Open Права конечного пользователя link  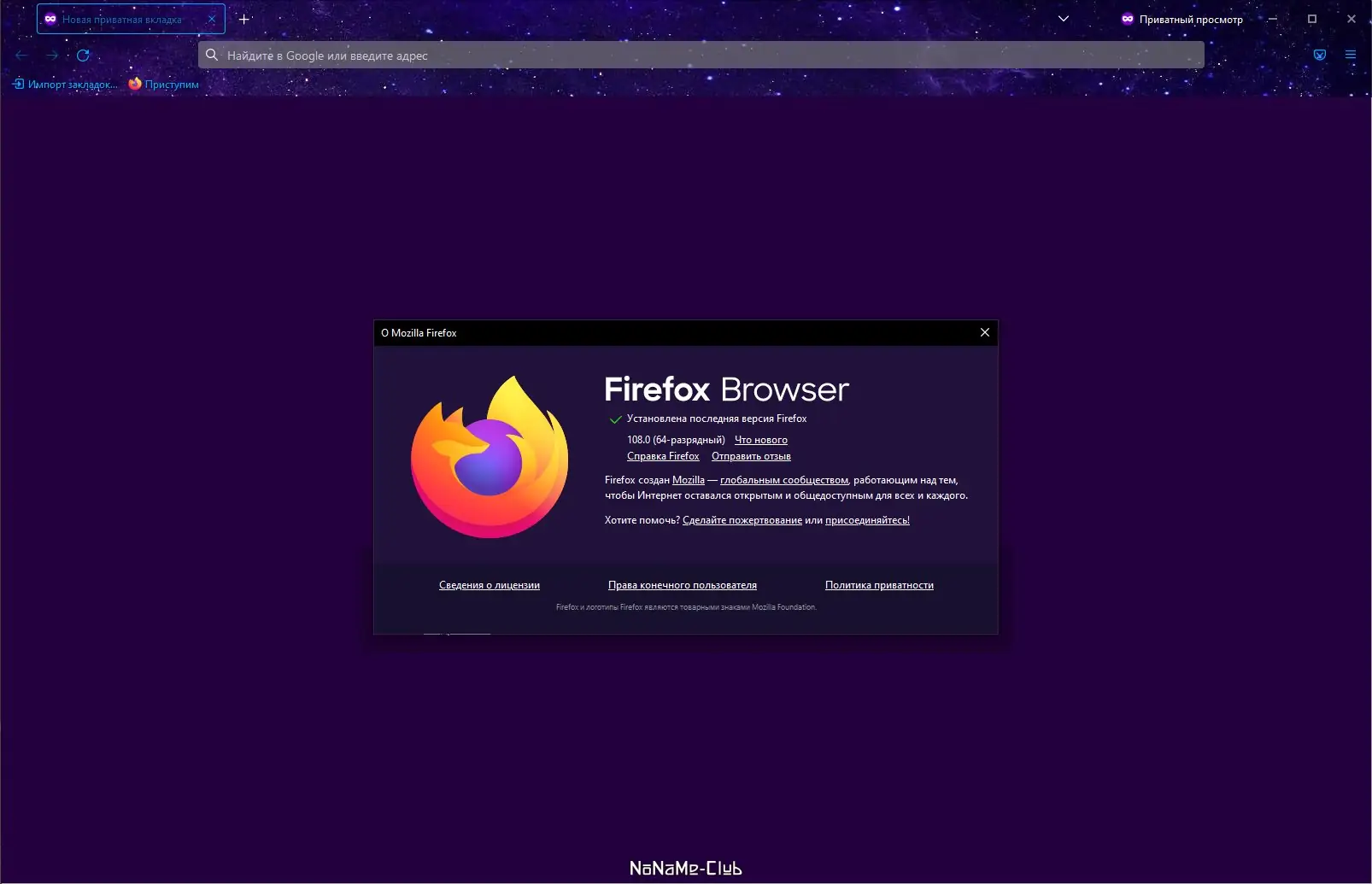(x=683, y=585)
